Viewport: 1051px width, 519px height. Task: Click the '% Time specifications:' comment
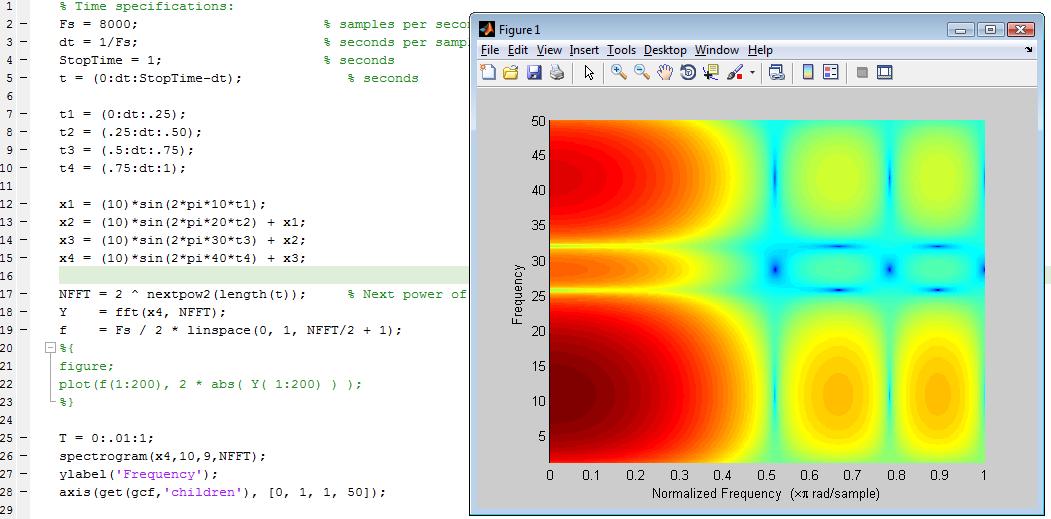click(x=146, y=7)
